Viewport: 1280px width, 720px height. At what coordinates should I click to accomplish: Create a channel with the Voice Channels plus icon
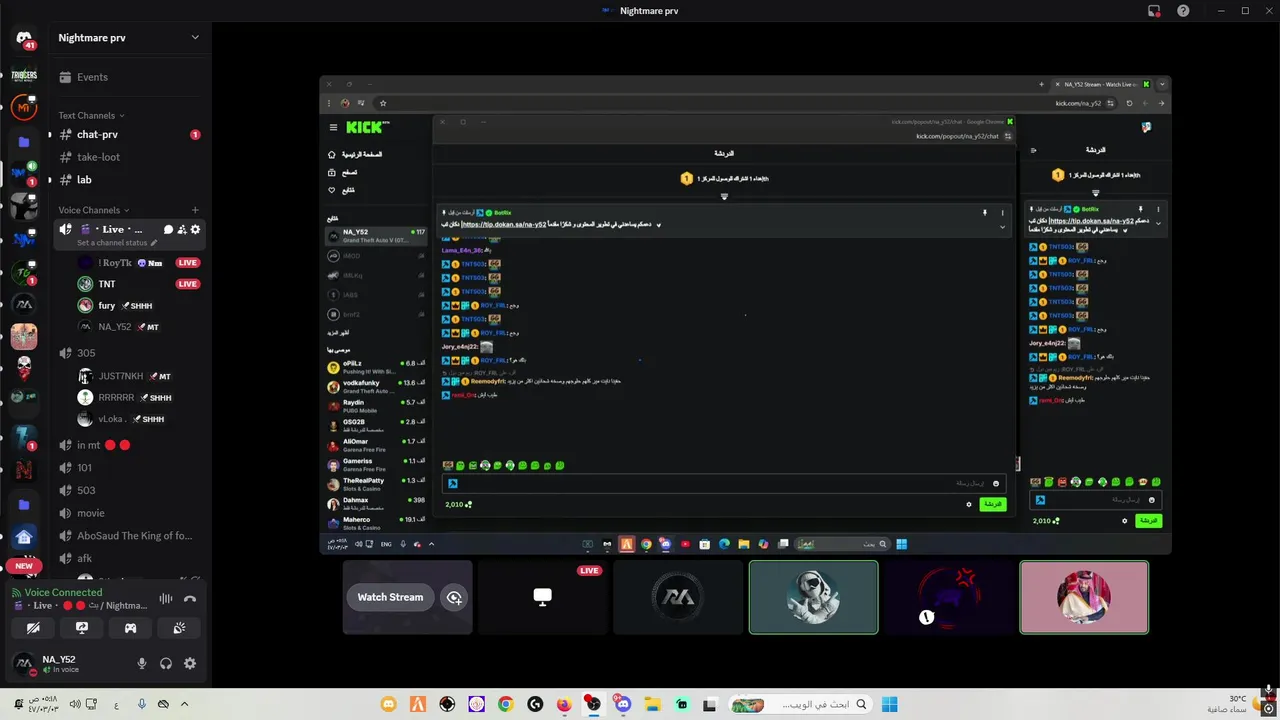pos(195,210)
